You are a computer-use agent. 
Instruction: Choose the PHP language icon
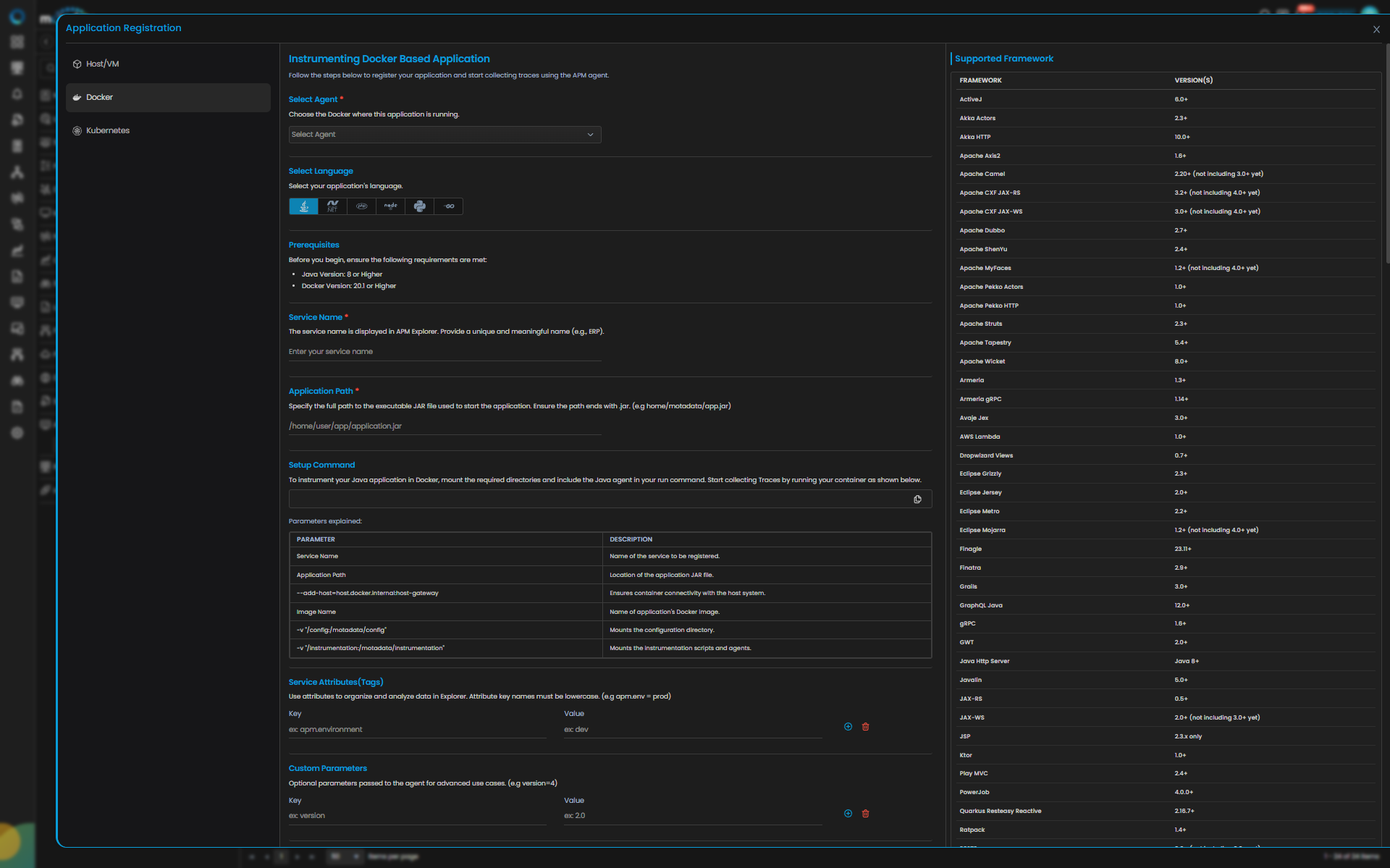pyautogui.click(x=361, y=206)
